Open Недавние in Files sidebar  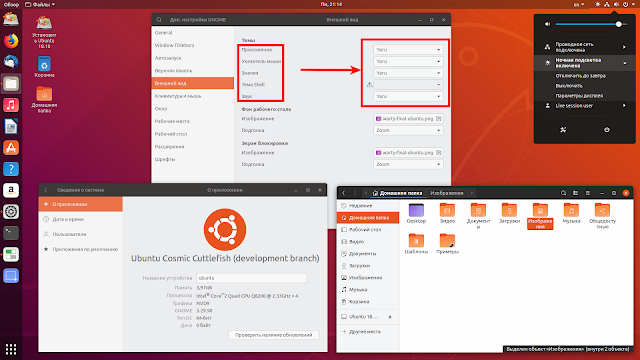pos(368,206)
